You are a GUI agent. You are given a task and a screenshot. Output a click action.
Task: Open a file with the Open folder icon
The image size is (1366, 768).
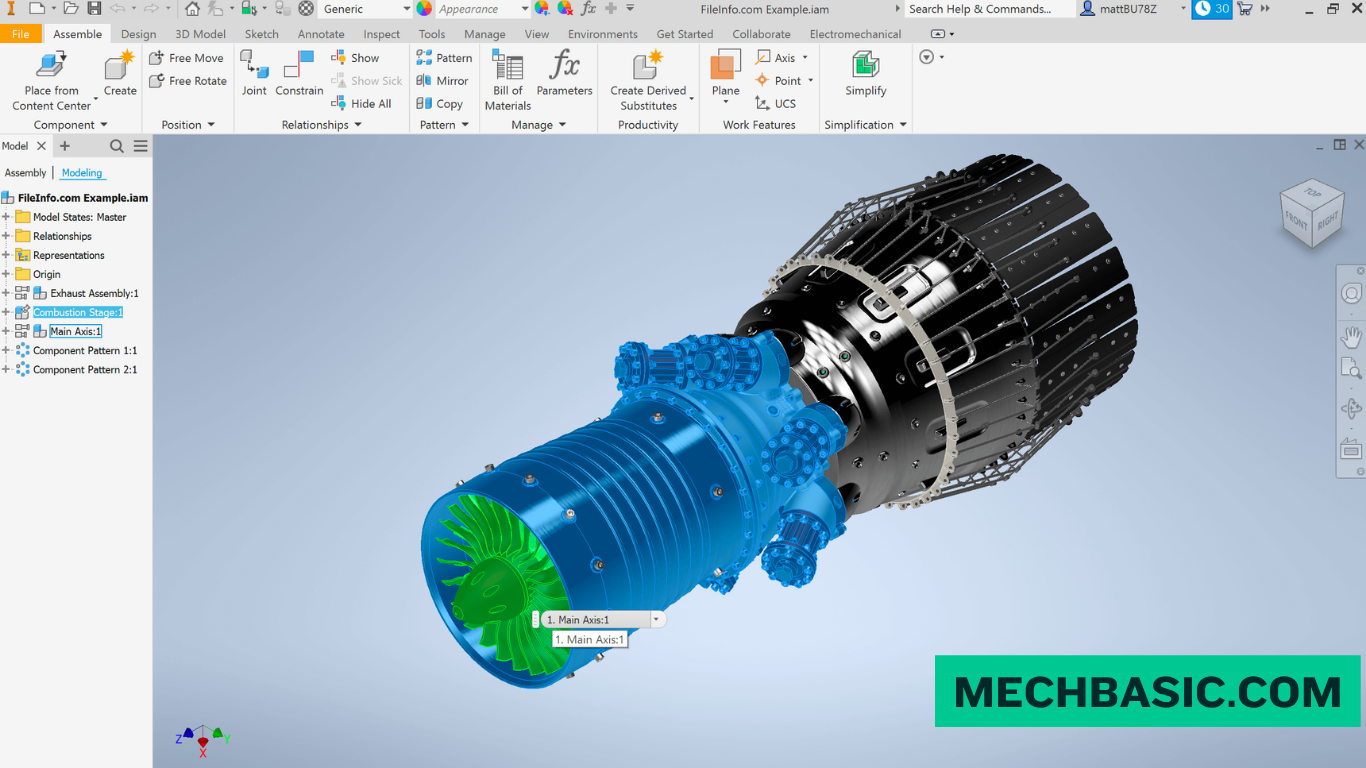(71, 9)
